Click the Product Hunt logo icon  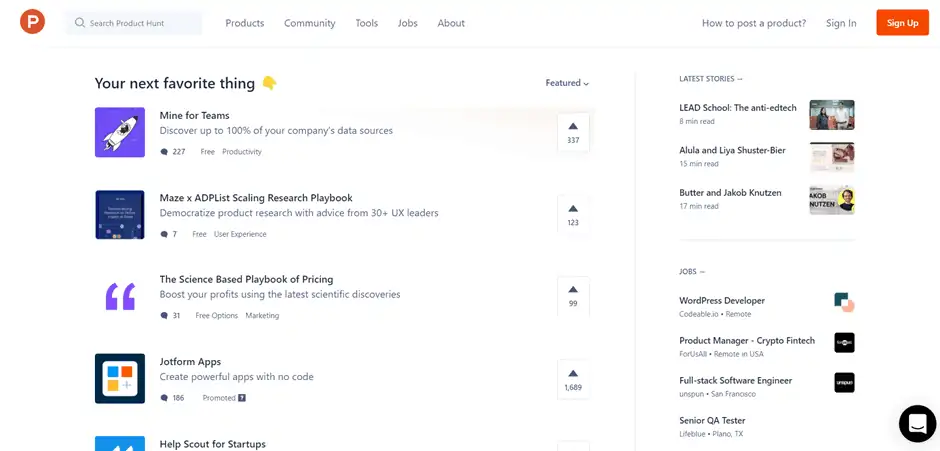pos(32,22)
